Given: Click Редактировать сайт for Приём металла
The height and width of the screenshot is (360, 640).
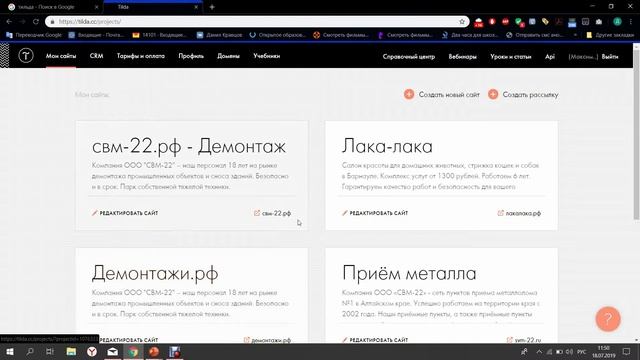Looking at the screenshot, I should [375, 340].
